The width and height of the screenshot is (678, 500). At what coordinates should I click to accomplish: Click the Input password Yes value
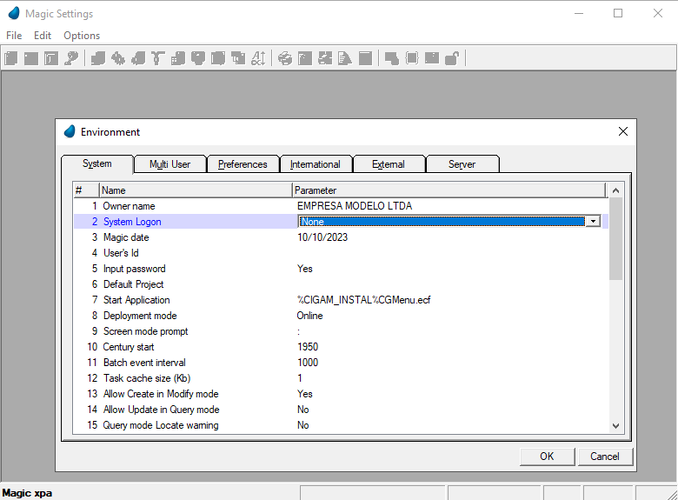click(x=304, y=269)
